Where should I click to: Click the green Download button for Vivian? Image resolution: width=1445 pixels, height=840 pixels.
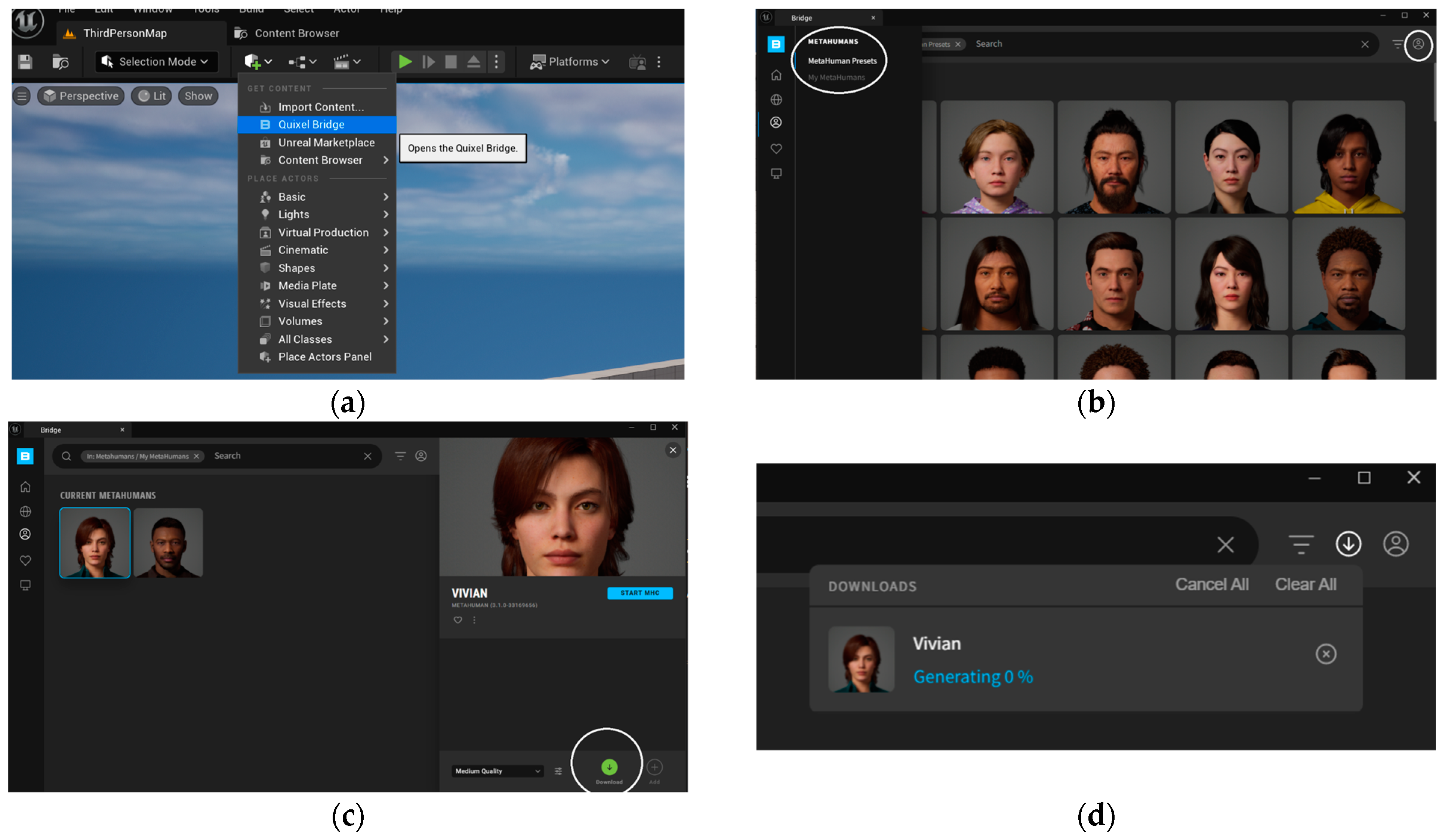click(x=609, y=767)
